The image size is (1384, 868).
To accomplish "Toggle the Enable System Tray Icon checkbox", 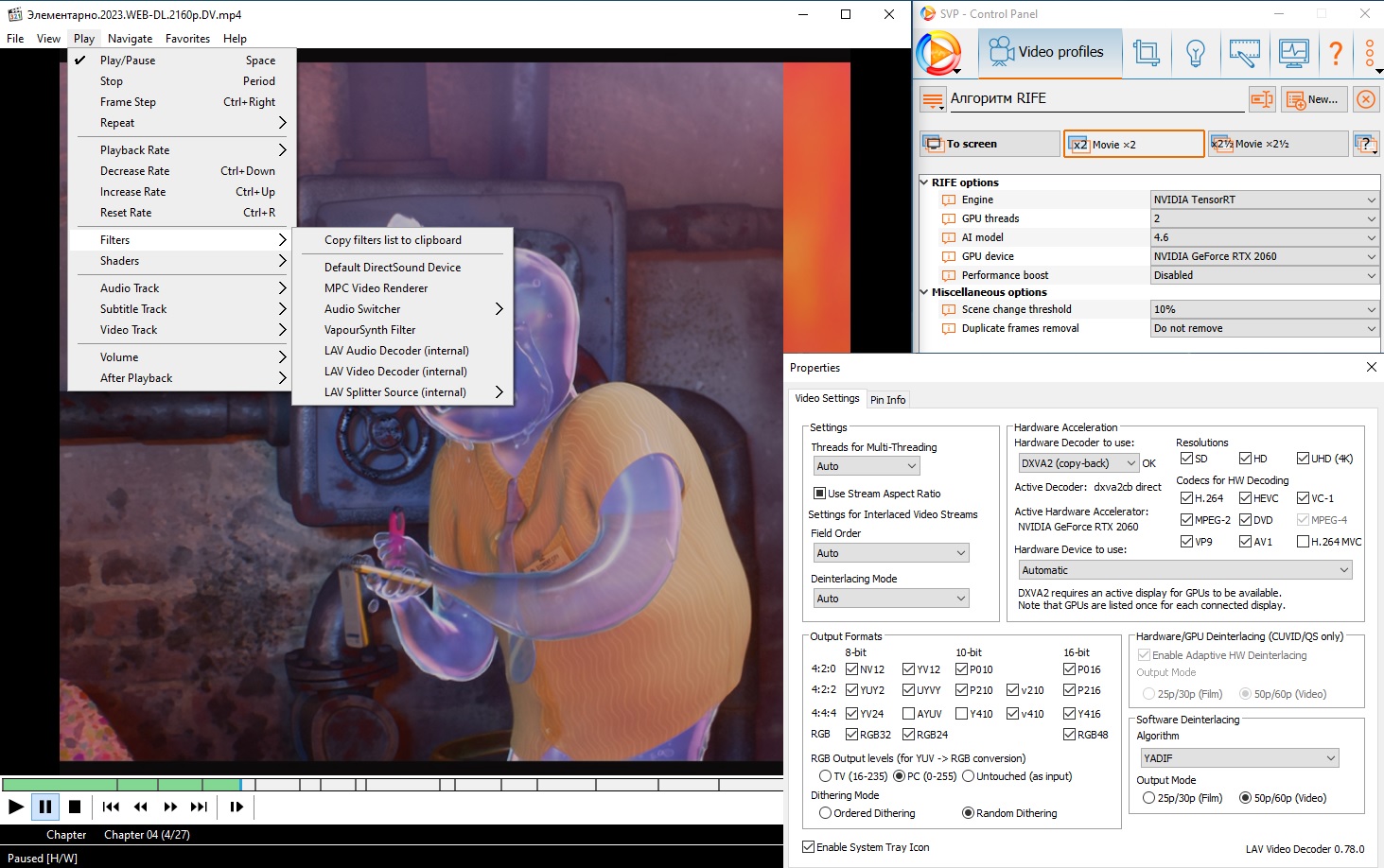I will point(809,847).
